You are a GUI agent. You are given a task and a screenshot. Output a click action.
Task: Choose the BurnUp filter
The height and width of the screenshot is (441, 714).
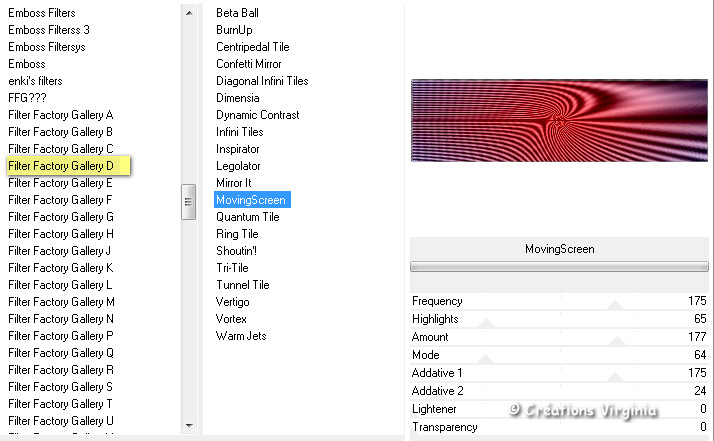(234, 30)
